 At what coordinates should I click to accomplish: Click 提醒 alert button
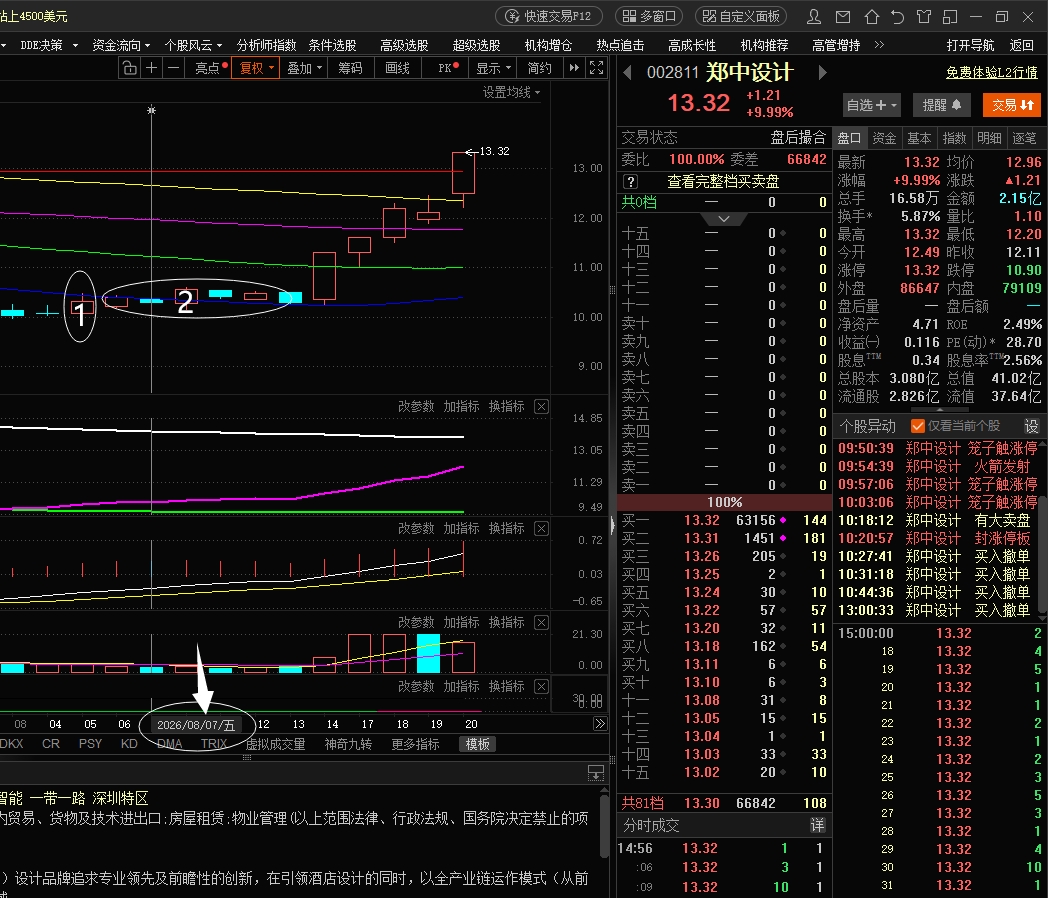941,105
